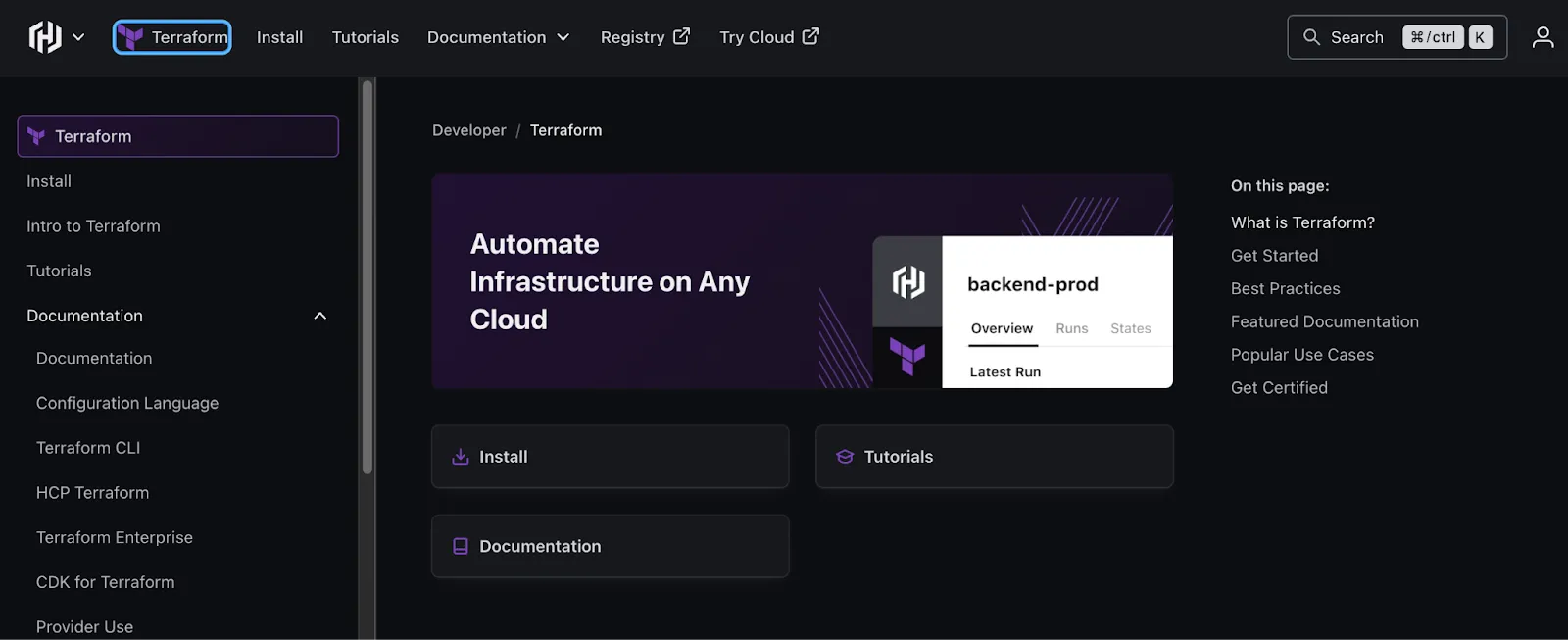Screen dimensions: 1568x640
Task: Click the book icon on Documentation card
Action: (460, 546)
